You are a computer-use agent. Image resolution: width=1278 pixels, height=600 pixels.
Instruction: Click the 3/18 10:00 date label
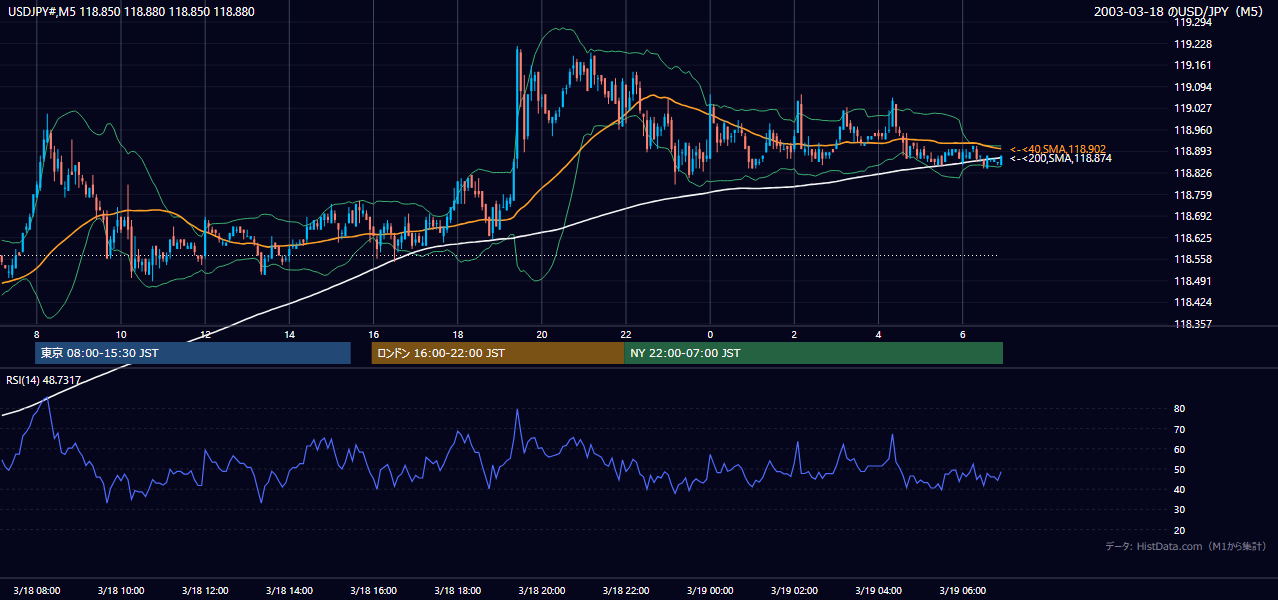pyautogui.click(x=120, y=590)
